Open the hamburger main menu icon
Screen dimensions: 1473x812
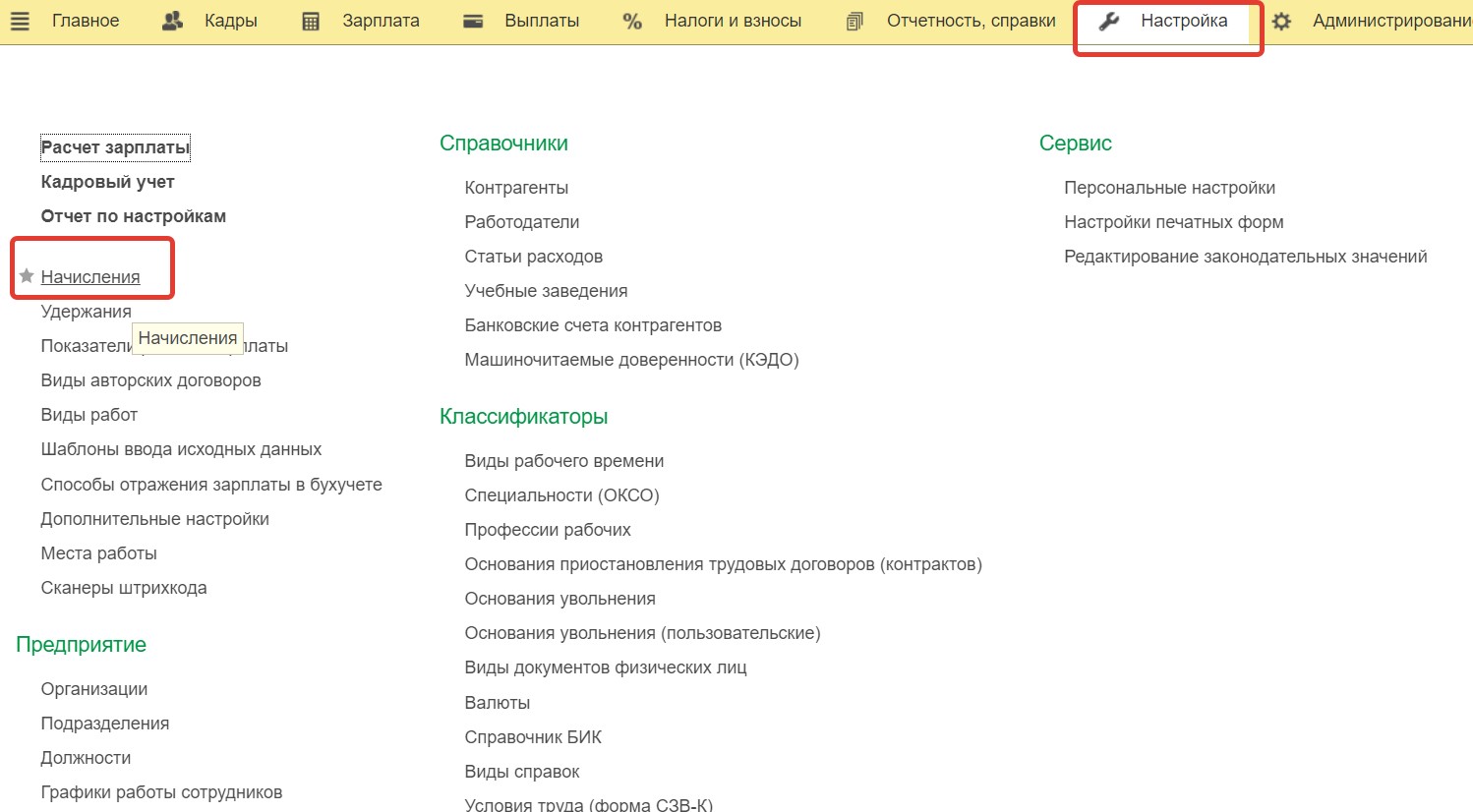pyautogui.click(x=19, y=21)
